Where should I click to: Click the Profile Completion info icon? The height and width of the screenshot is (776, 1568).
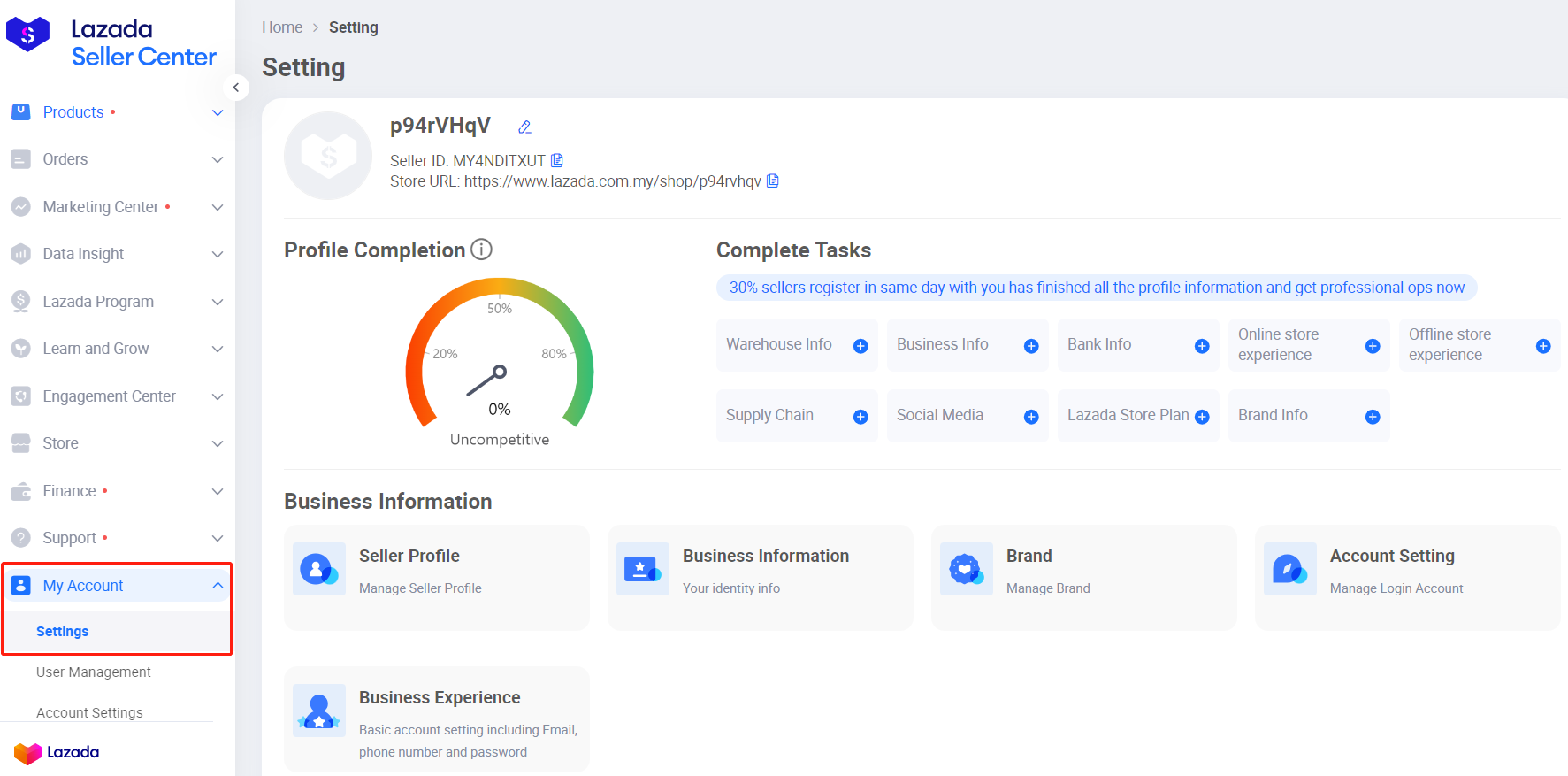(x=481, y=250)
